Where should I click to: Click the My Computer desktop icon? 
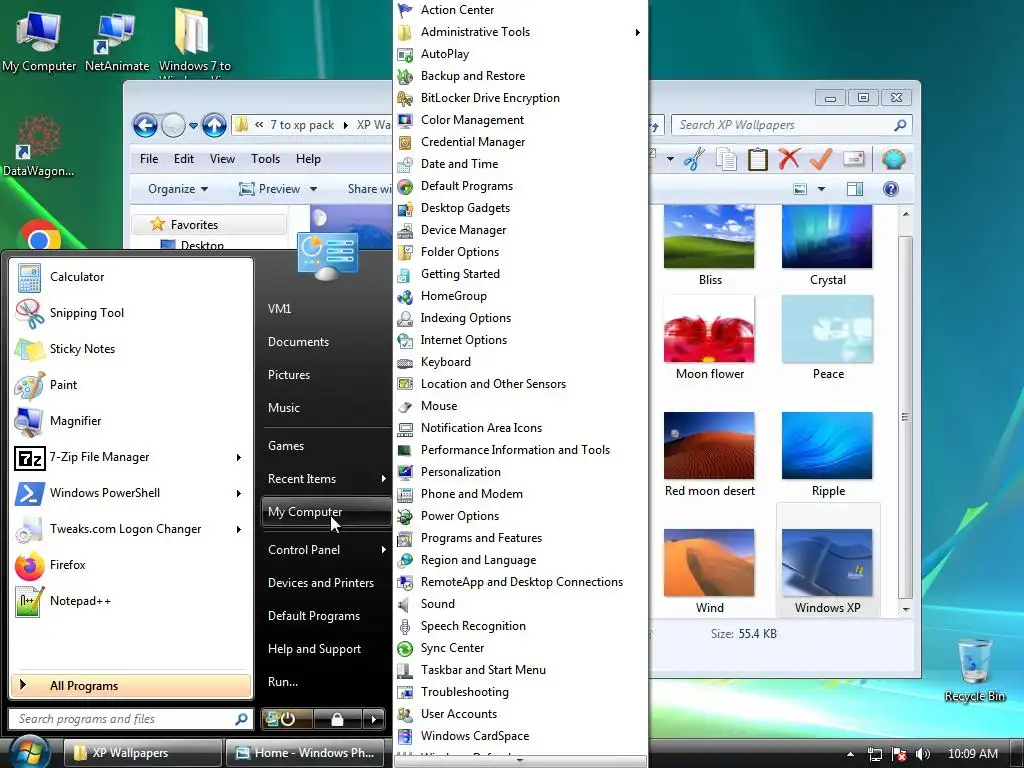[39, 40]
